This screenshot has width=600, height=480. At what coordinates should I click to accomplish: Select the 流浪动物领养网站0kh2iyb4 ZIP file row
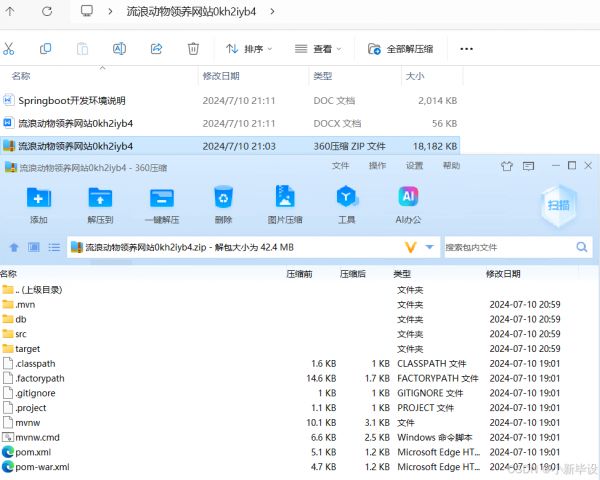click(230, 146)
